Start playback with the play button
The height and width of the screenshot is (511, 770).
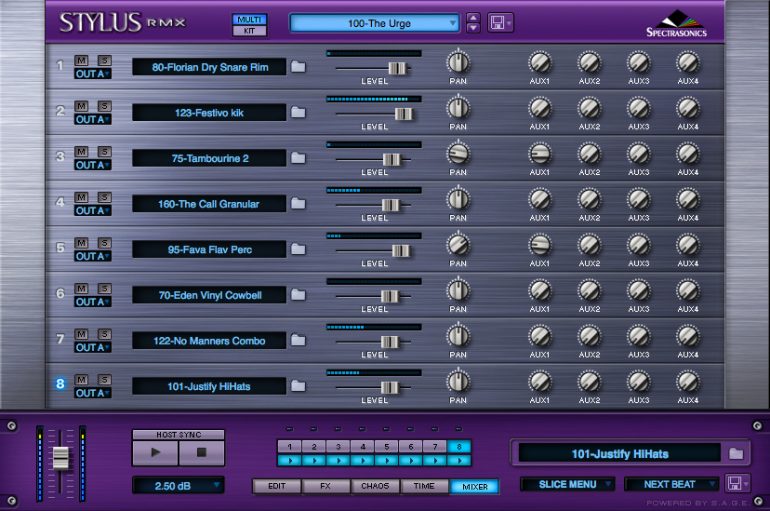155,453
